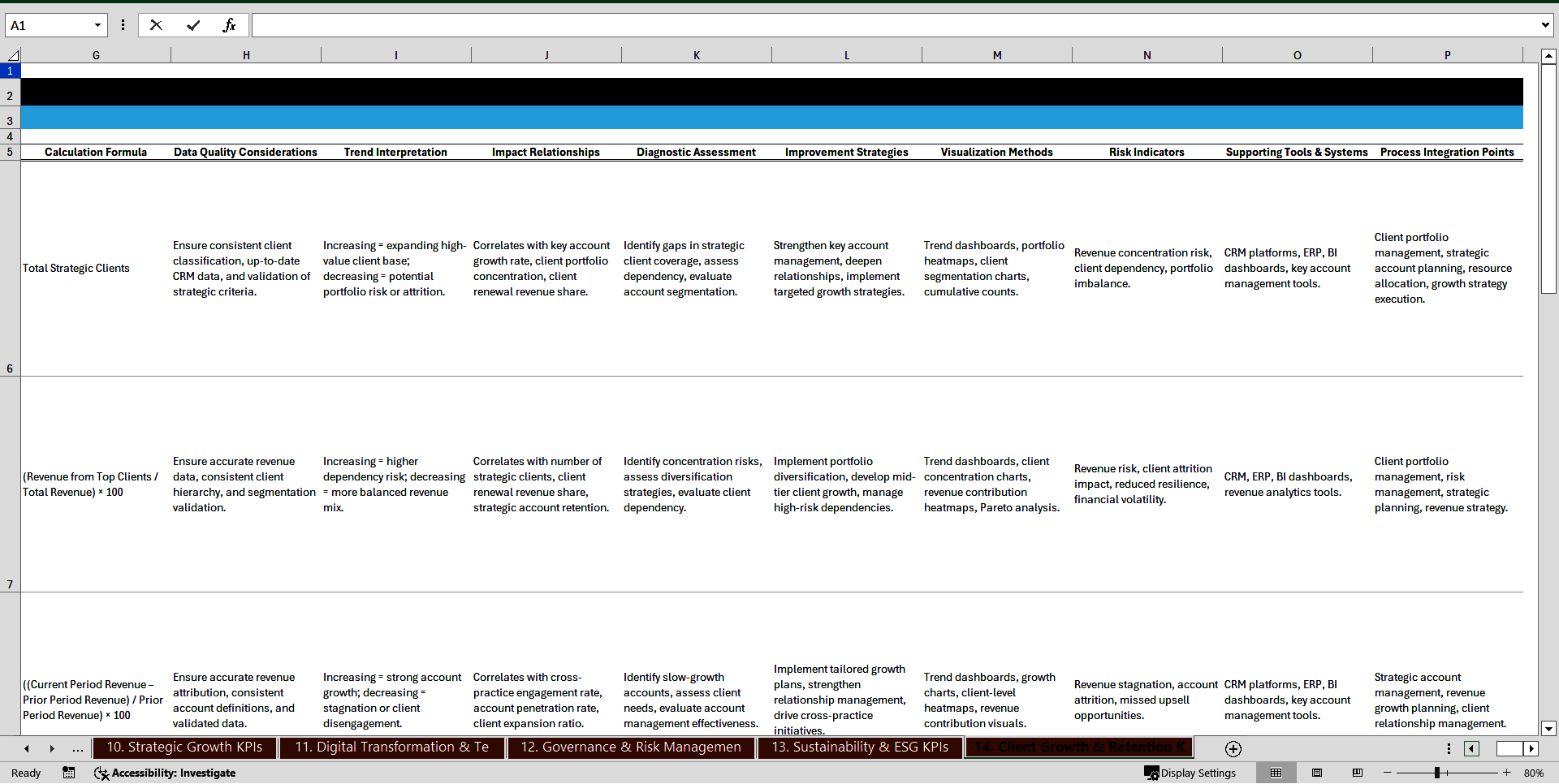Click the Enter checkmark icon near formula bar
This screenshot has width=1559, height=784.
click(x=193, y=25)
